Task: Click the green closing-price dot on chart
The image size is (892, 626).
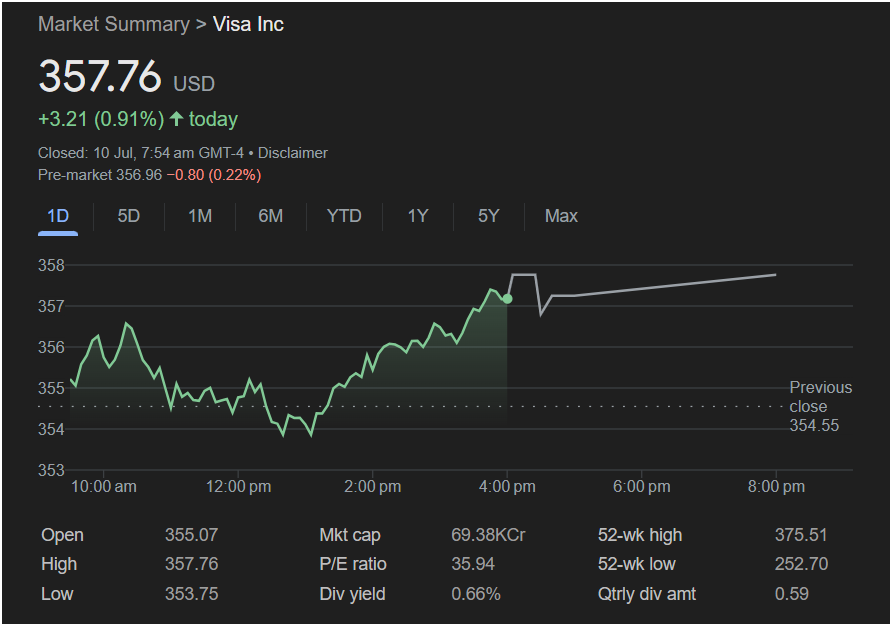Action: pyautogui.click(x=507, y=299)
